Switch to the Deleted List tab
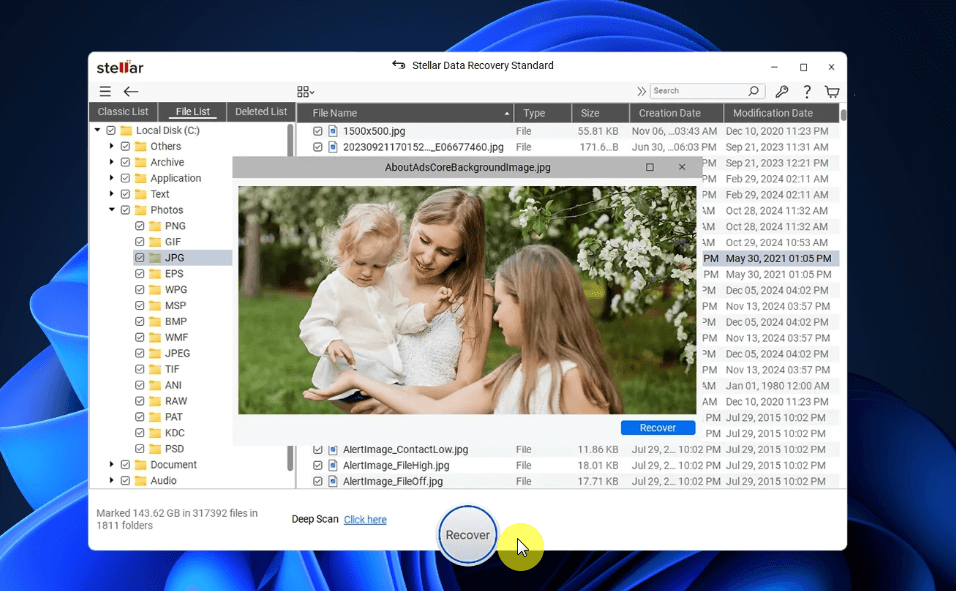The width and height of the screenshot is (956, 591). click(x=261, y=112)
